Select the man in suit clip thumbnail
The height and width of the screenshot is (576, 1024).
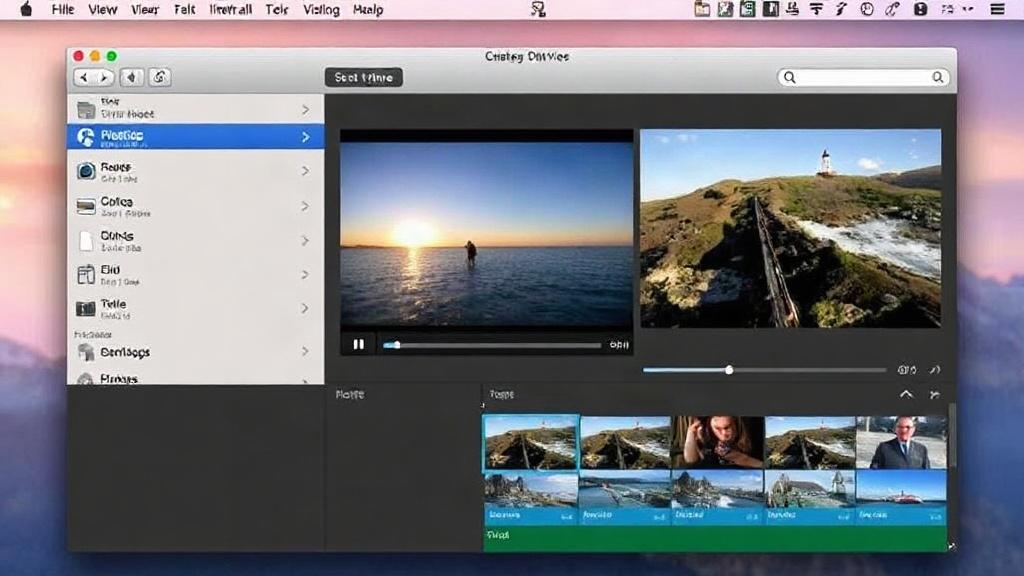pyautogui.click(x=901, y=442)
